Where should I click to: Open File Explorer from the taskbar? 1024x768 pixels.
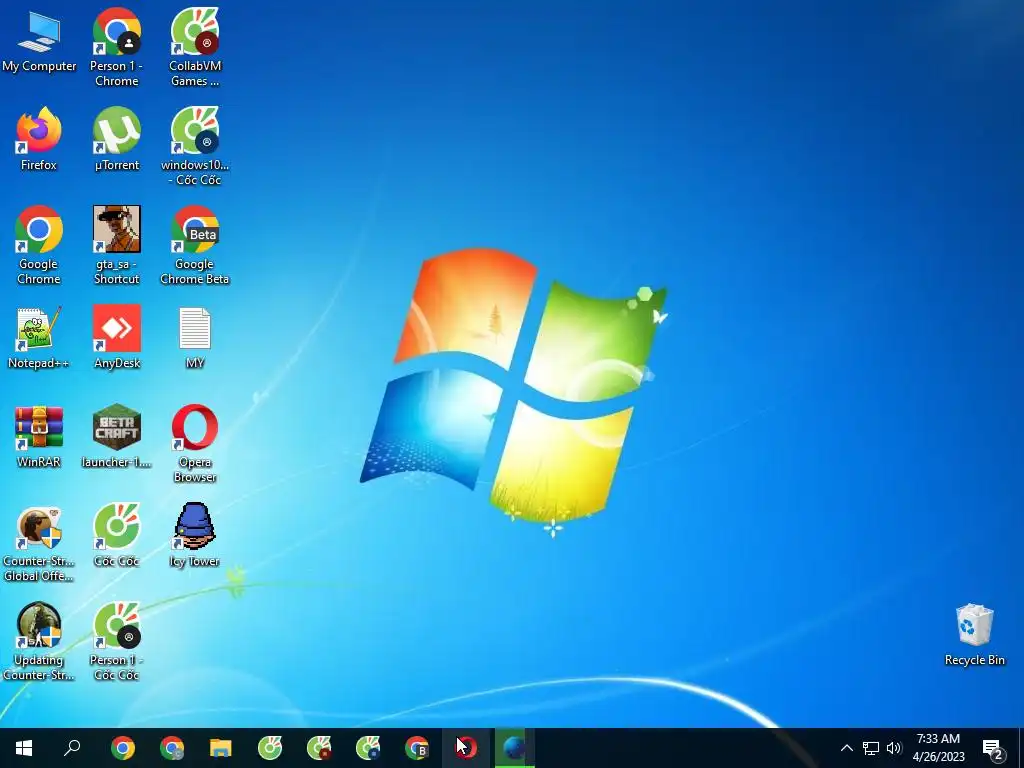tap(221, 748)
